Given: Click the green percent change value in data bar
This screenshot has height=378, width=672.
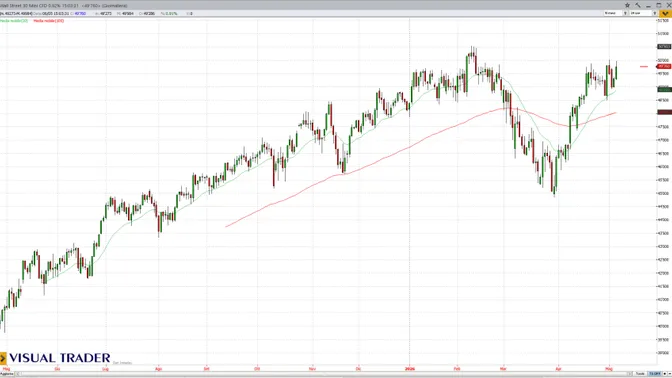Looking at the screenshot, I should pyautogui.click(x=171, y=14).
